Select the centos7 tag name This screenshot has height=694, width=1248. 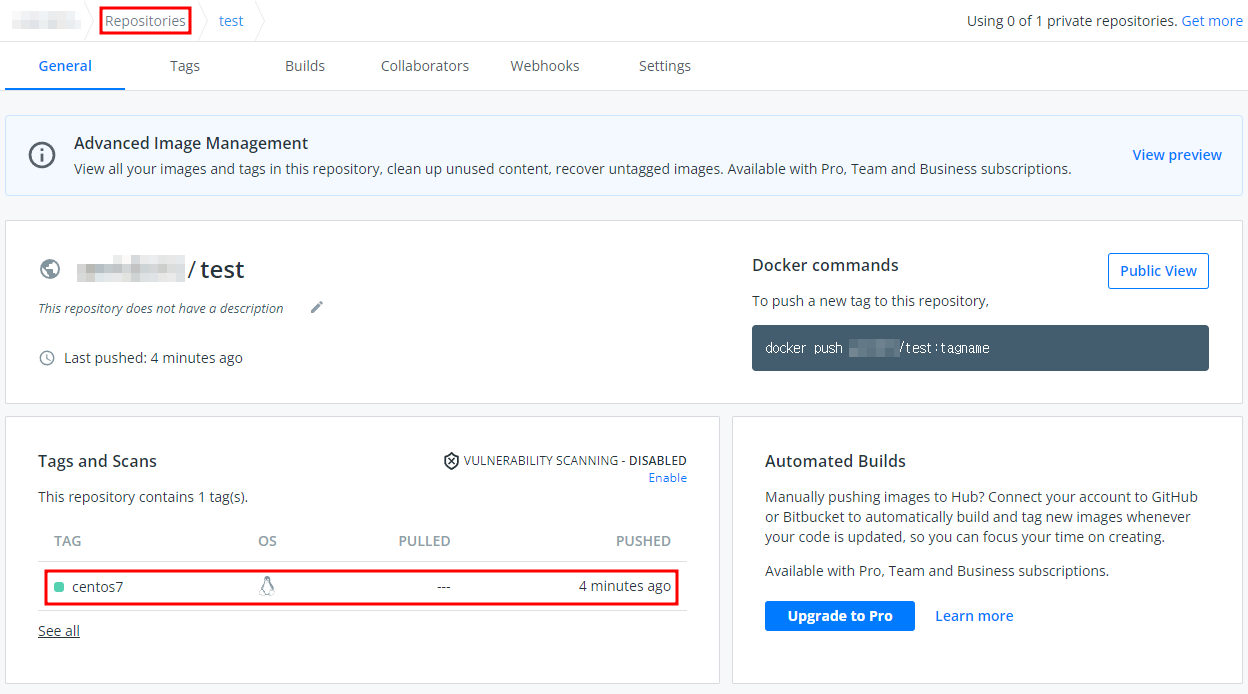[x=97, y=587]
